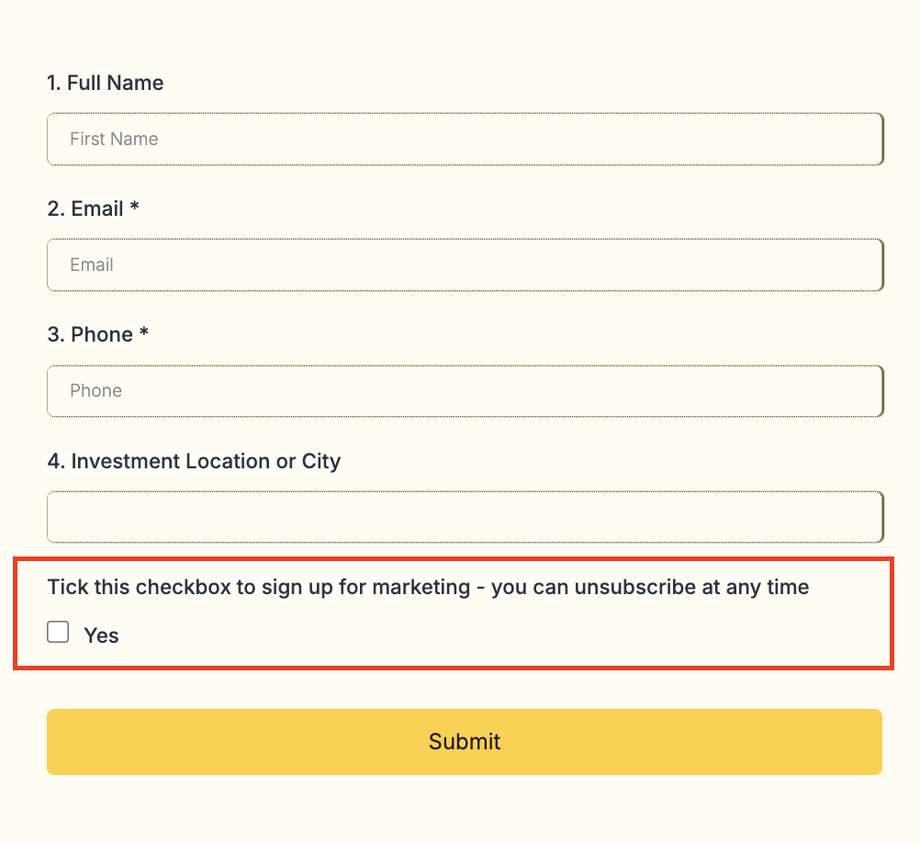This screenshot has width=920, height=843.
Task: Click the "First Name" placeholder text
Action: [x=114, y=139]
